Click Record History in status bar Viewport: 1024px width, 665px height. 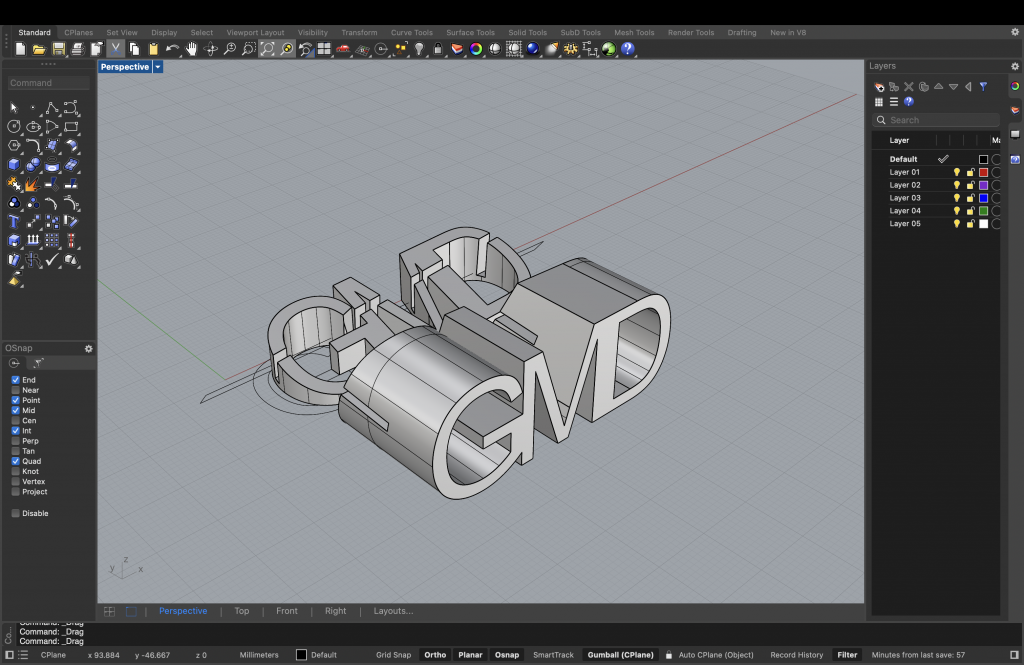797,655
